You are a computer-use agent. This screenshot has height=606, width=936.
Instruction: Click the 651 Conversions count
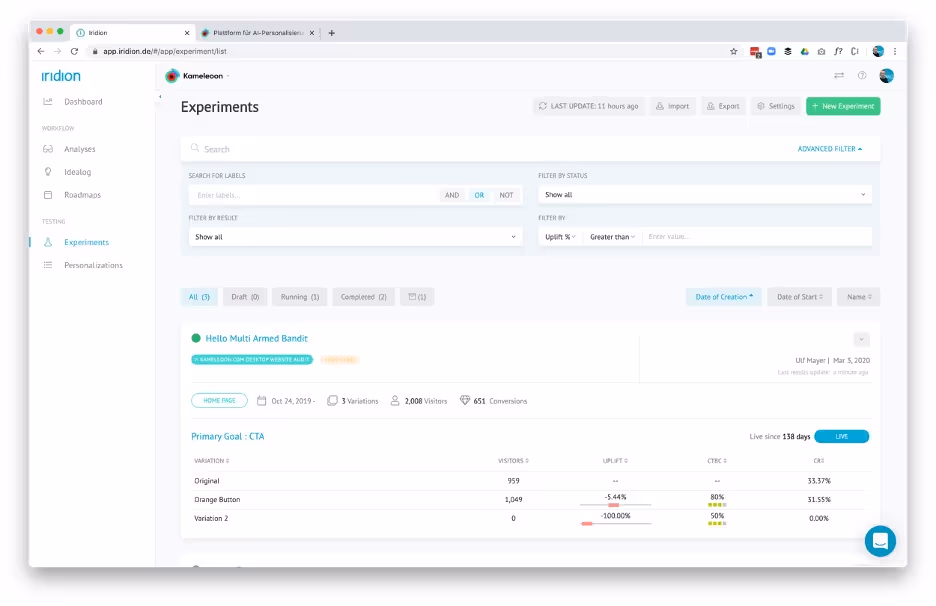[493, 401]
